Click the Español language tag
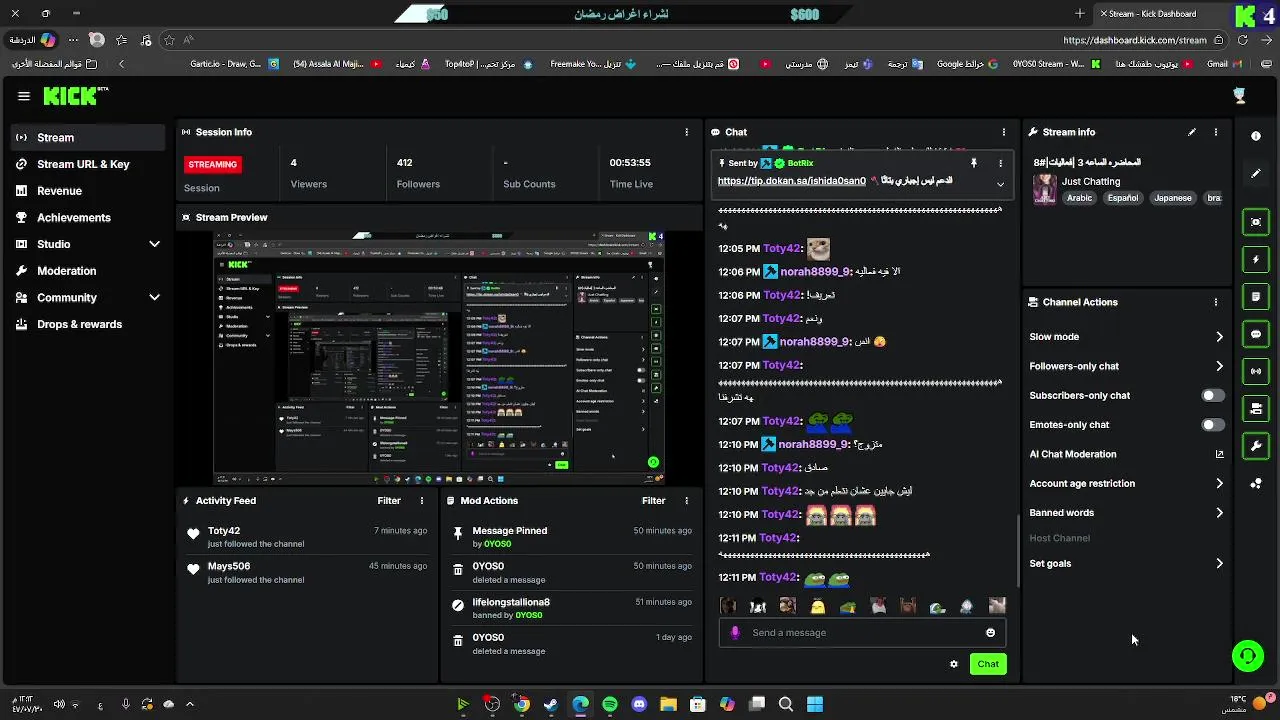This screenshot has width=1280, height=720. pos(1122,198)
